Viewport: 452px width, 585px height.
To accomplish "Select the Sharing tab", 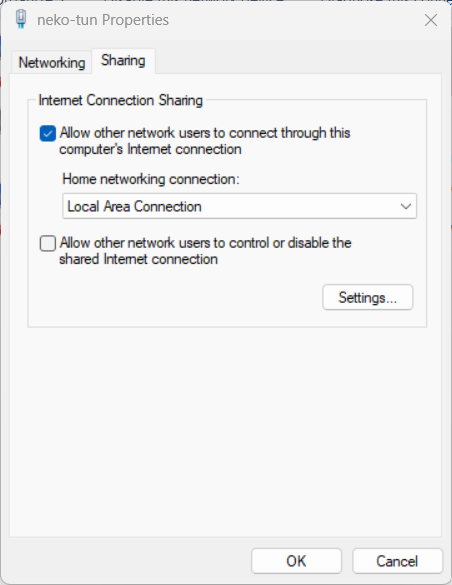I will [123, 60].
